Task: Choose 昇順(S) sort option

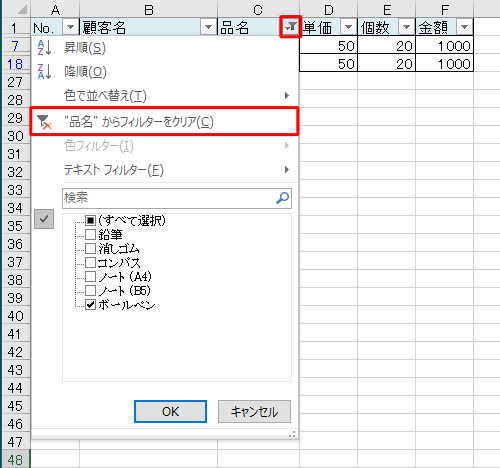Action: click(165, 48)
